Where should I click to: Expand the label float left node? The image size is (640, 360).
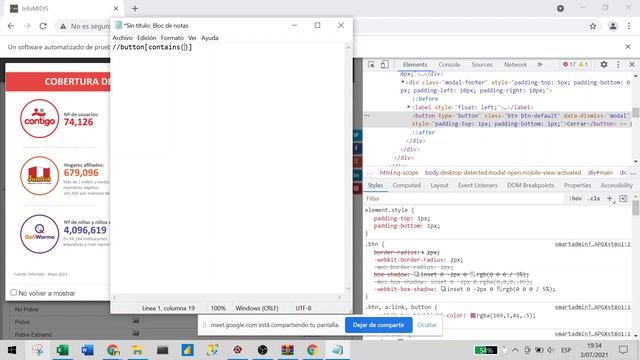tap(409, 107)
